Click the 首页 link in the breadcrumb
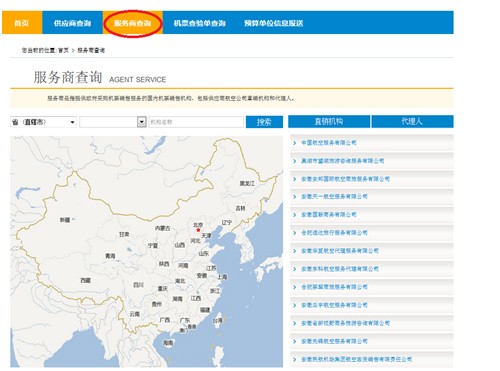Image resolution: width=500 pixels, height=371 pixels. 63,50
